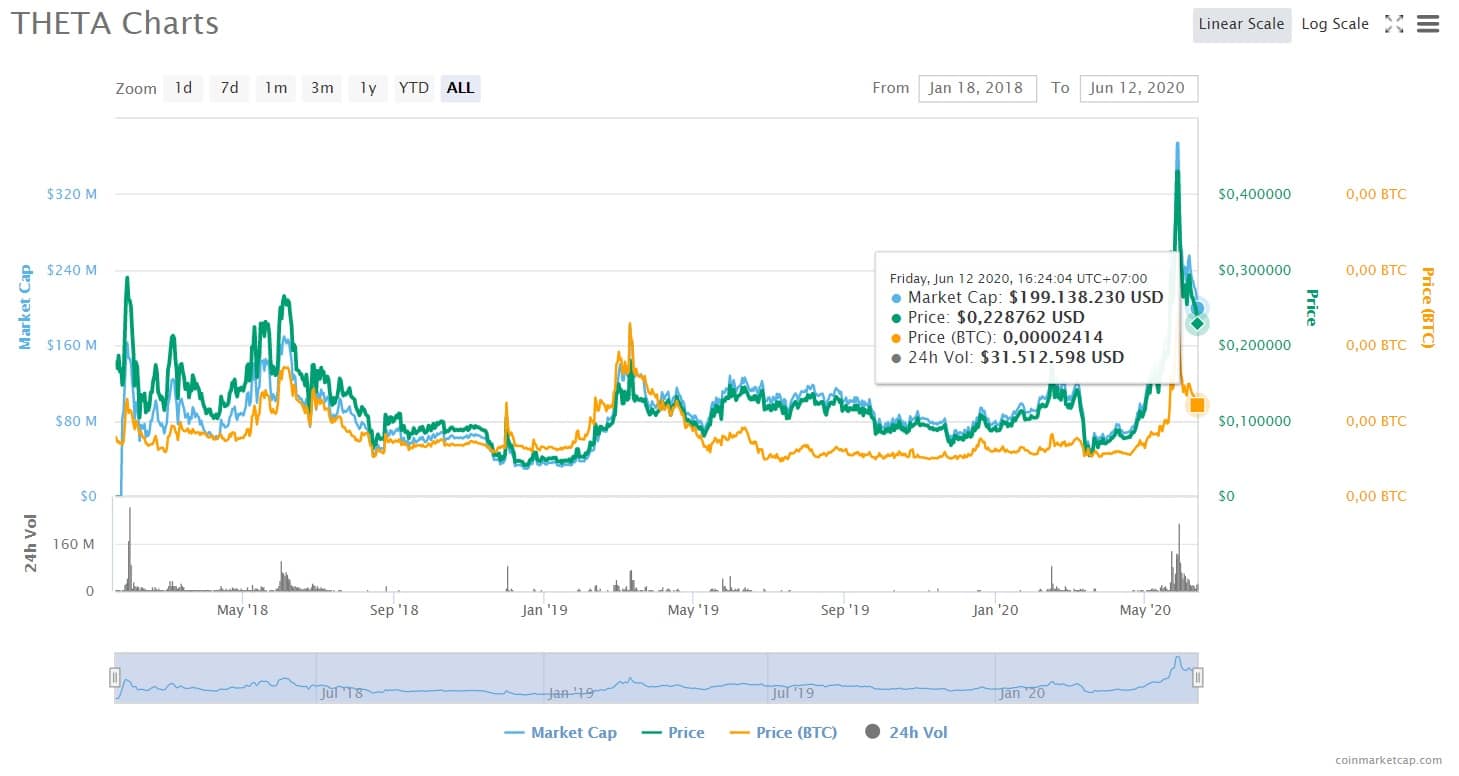The width and height of the screenshot is (1459, 776).
Task: Set zoom range to 7d
Action: pos(229,88)
